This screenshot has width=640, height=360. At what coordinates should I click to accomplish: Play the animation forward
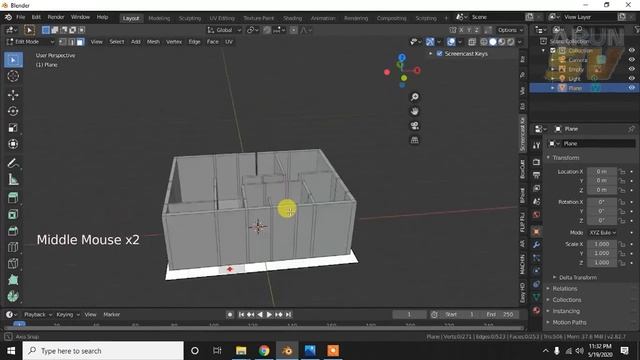[x=269, y=314]
